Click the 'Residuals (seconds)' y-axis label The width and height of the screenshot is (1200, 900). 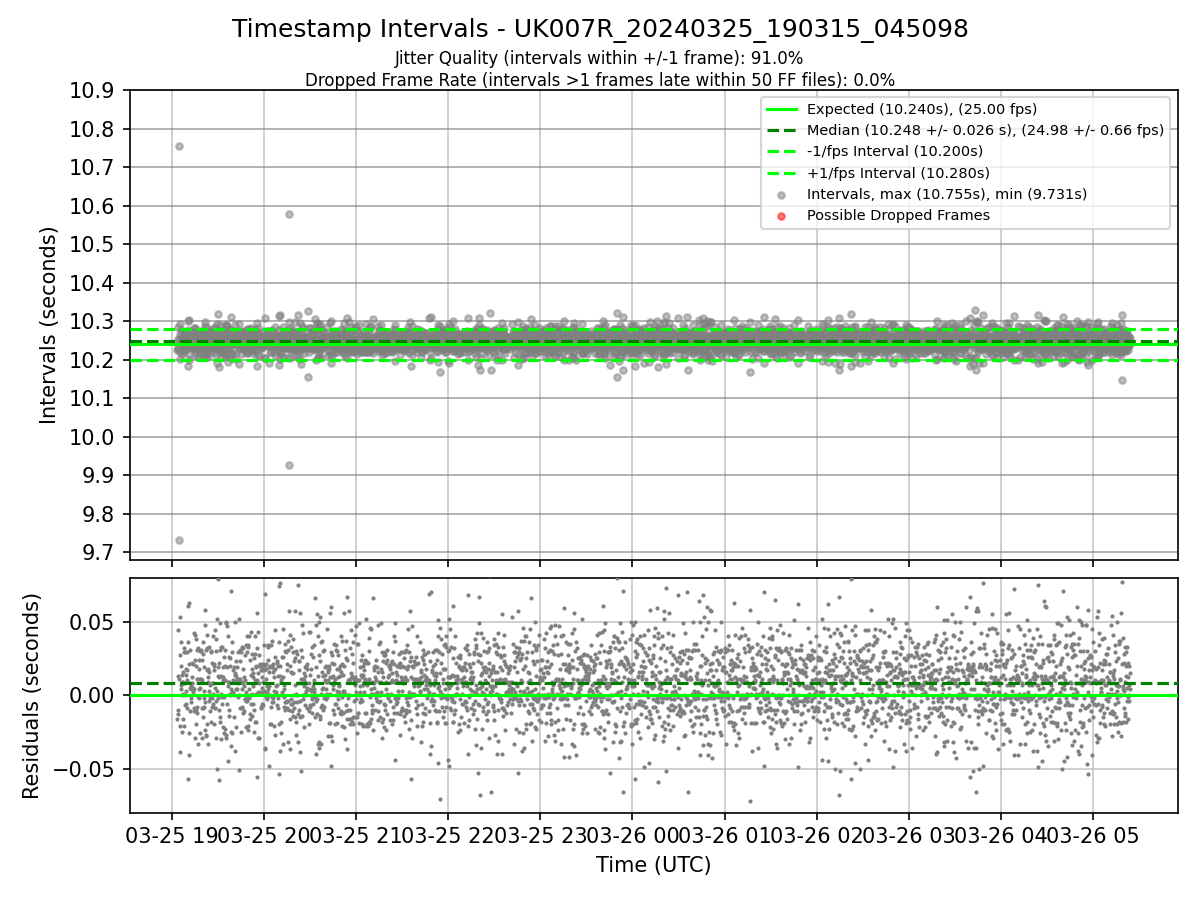point(31,696)
